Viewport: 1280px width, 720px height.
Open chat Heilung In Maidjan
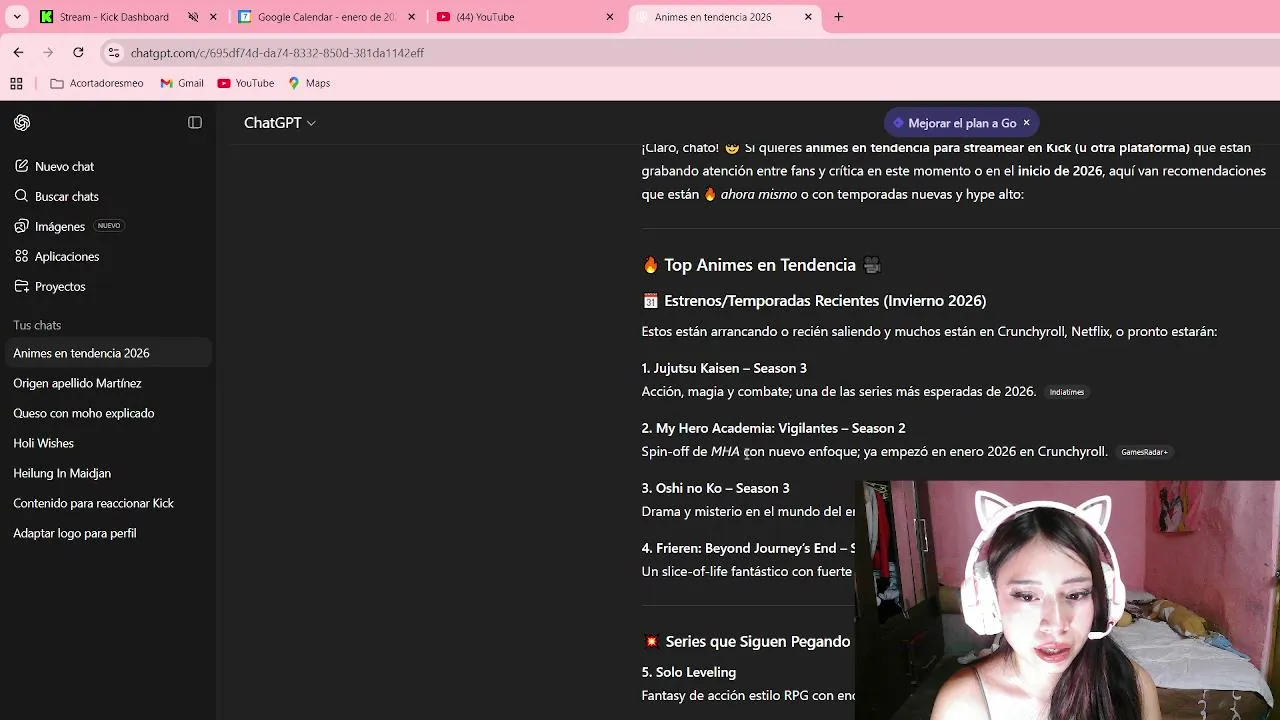click(106, 473)
